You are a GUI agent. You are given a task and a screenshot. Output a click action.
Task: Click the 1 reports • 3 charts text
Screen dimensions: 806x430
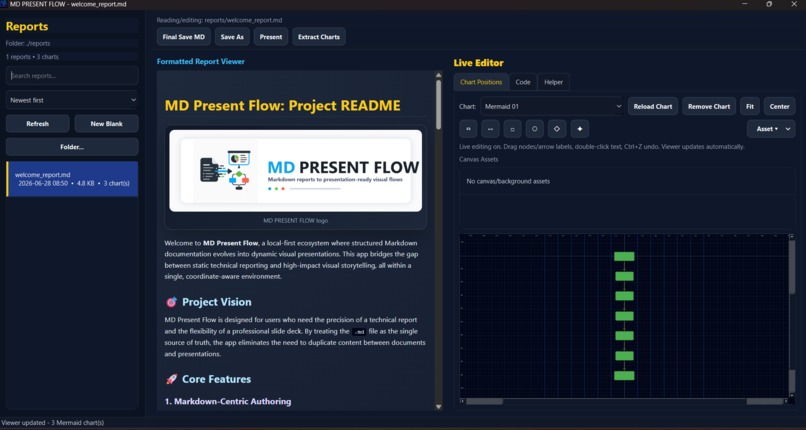(32, 57)
